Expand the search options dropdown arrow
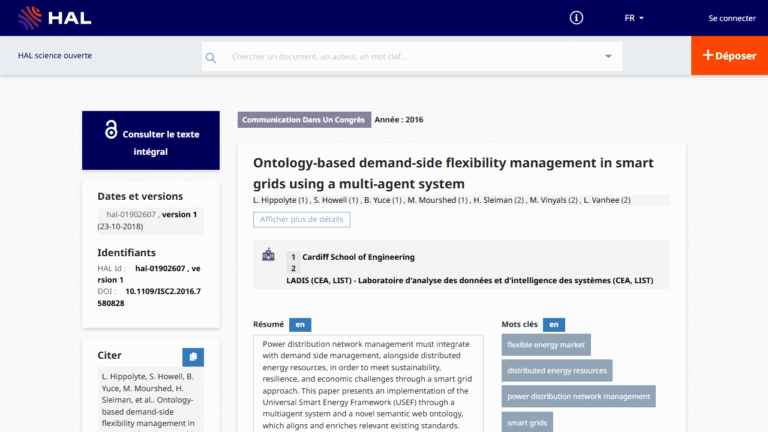The width and height of the screenshot is (768, 432). coord(608,57)
